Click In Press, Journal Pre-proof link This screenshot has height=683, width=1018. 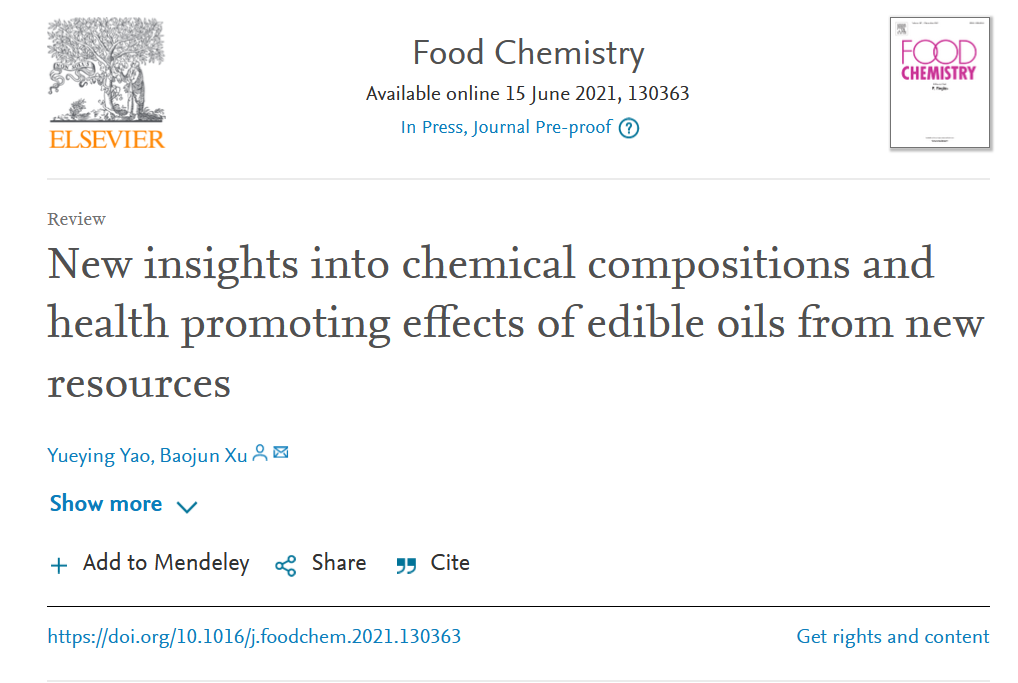coord(506,127)
